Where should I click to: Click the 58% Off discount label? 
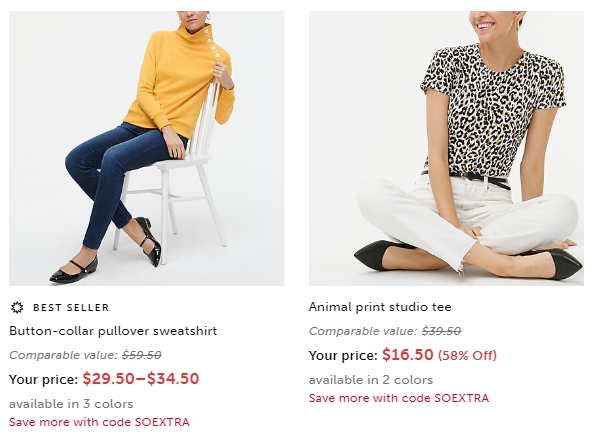pyautogui.click(x=468, y=355)
